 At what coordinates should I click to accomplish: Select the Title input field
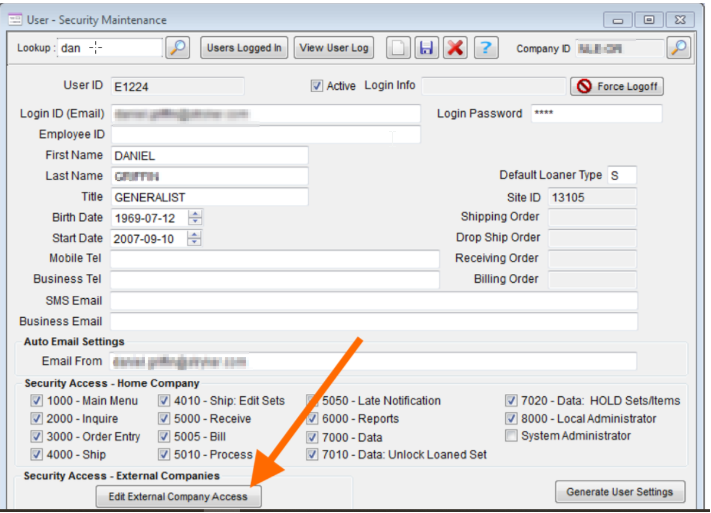208,197
